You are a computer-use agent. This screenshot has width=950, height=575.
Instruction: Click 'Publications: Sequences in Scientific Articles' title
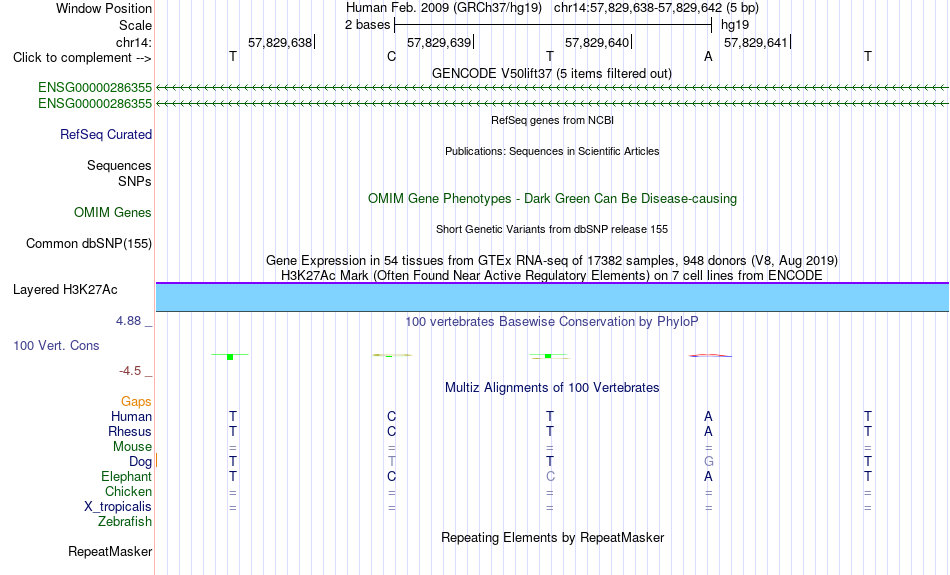point(552,151)
